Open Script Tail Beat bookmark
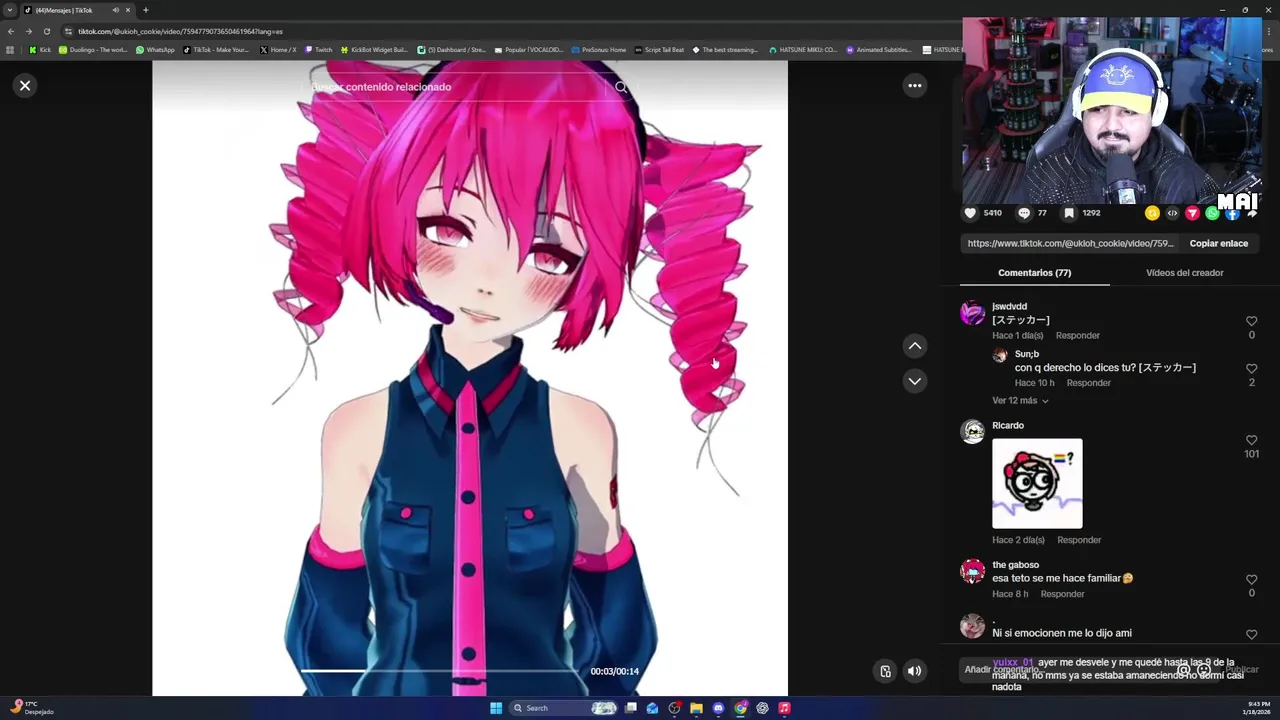 pos(659,50)
